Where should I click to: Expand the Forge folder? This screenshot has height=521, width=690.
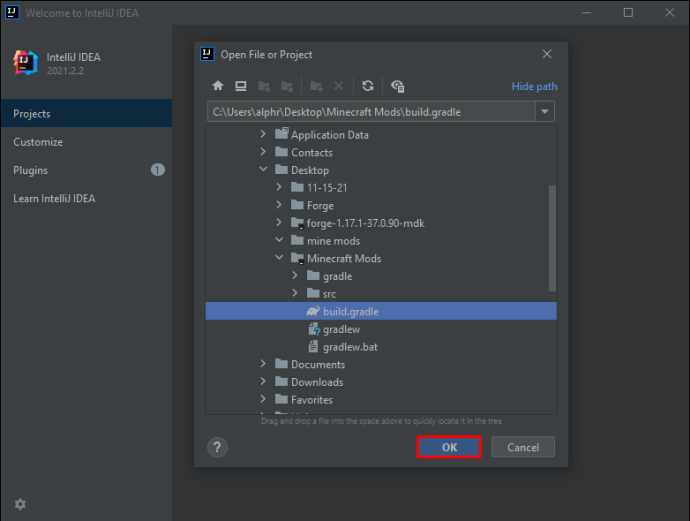tap(279, 205)
